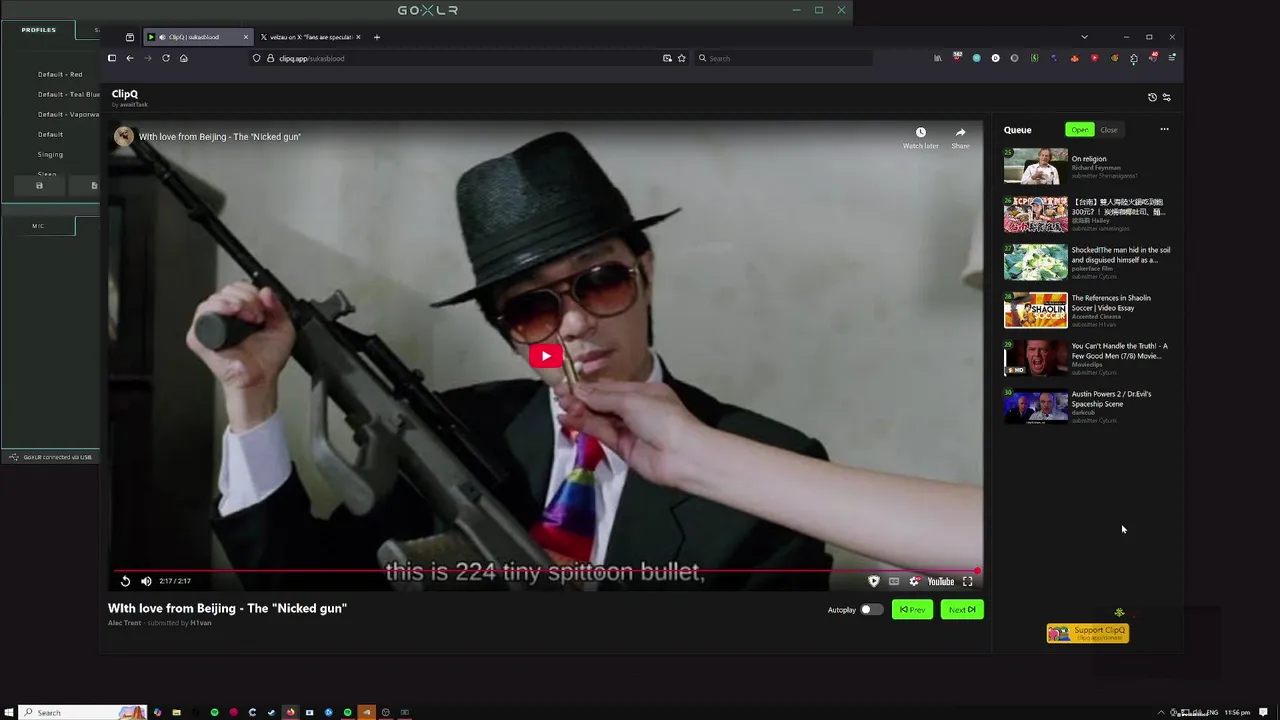Image resolution: width=1280 pixels, height=720 pixels.
Task: Click the Support ClipQ button
Action: pyautogui.click(x=1088, y=633)
